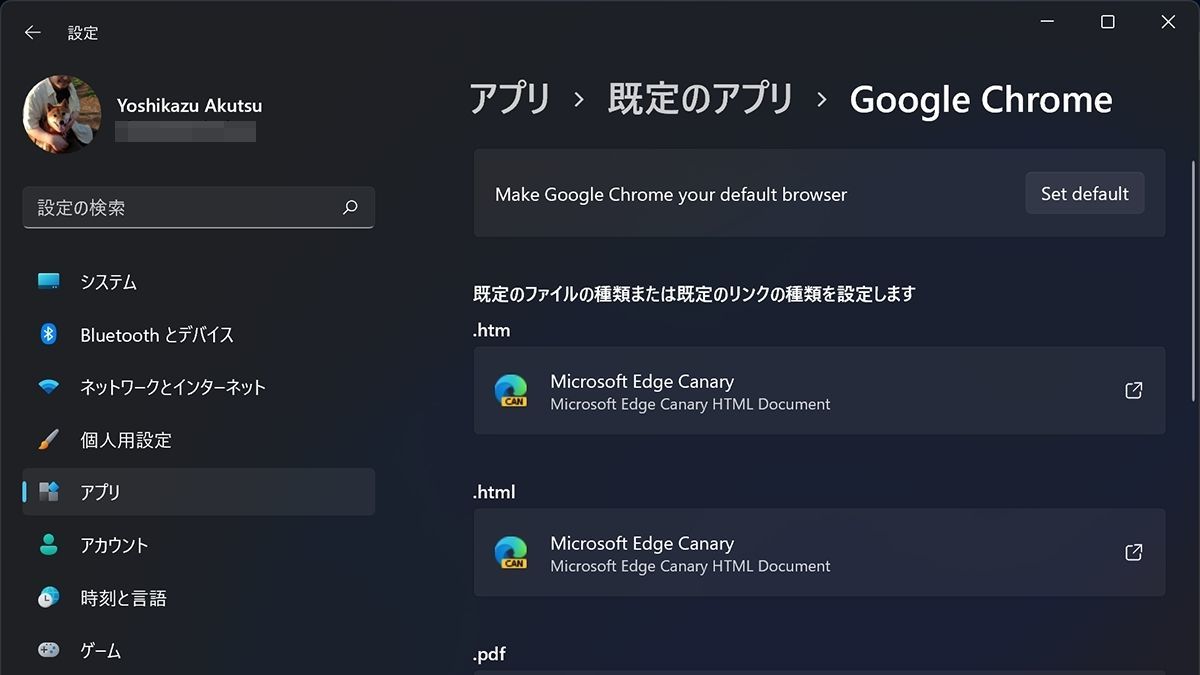Click the search magnifier icon
The height and width of the screenshot is (675, 1200).
tap(350, 208)
